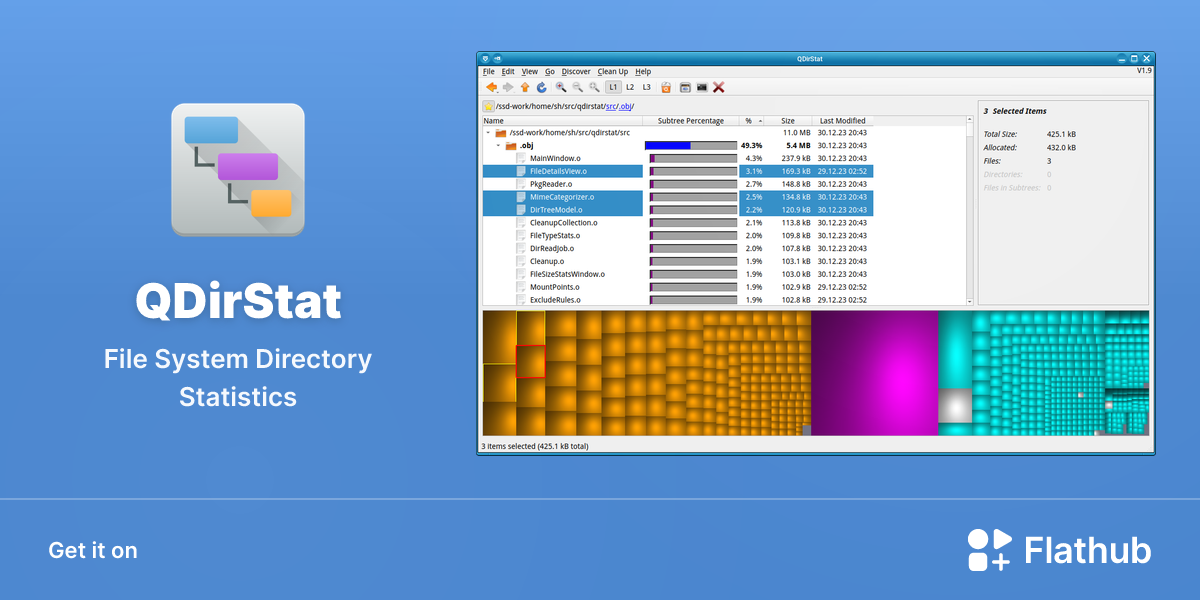Screen dimensions: 1200x600
Task: Open file manager here from toolbar
Action: tap(685, 87)
